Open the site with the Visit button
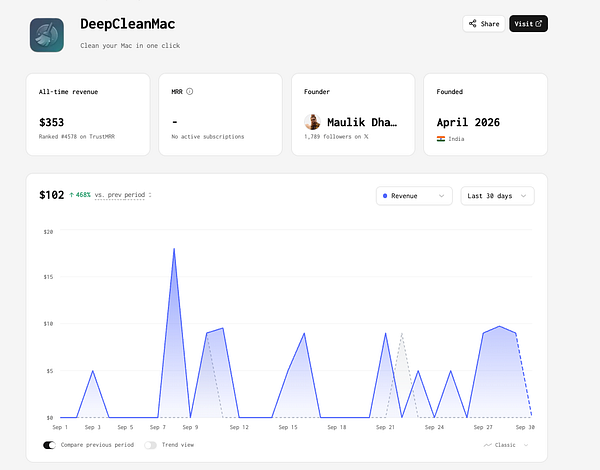The height and width of the screenshot is (470, 600). tap(528, 24)
